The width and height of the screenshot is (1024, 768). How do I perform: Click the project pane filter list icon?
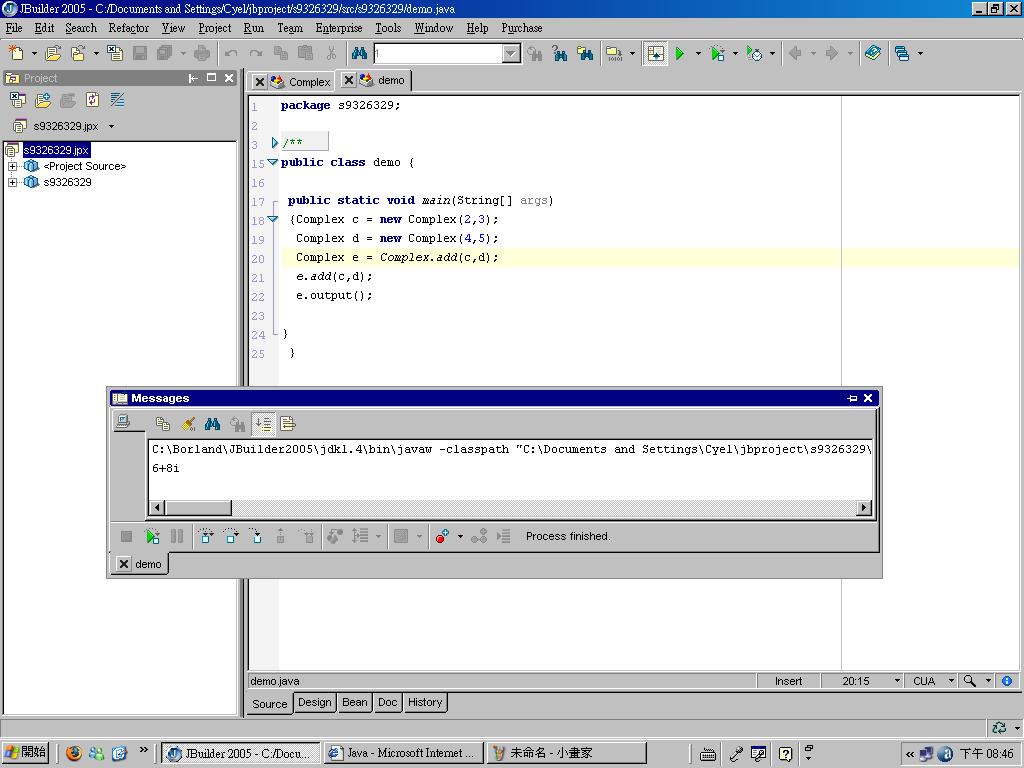(x=118, y=100)
